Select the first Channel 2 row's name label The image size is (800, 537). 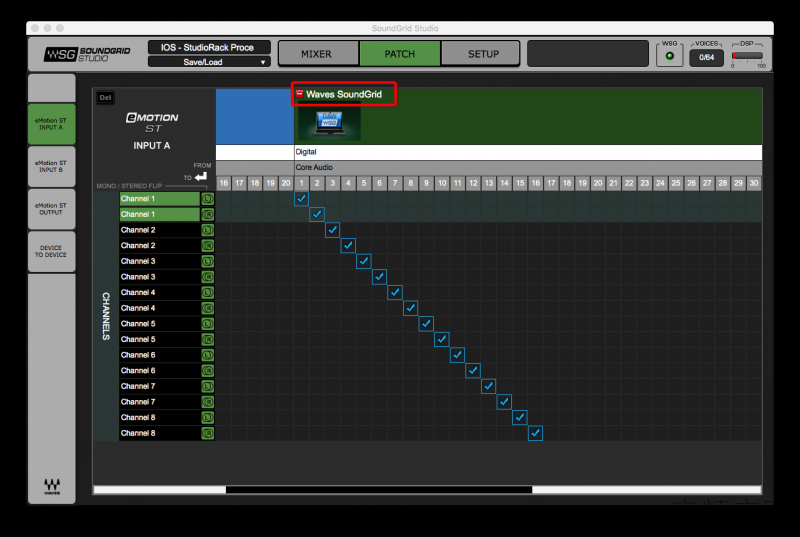160,230
